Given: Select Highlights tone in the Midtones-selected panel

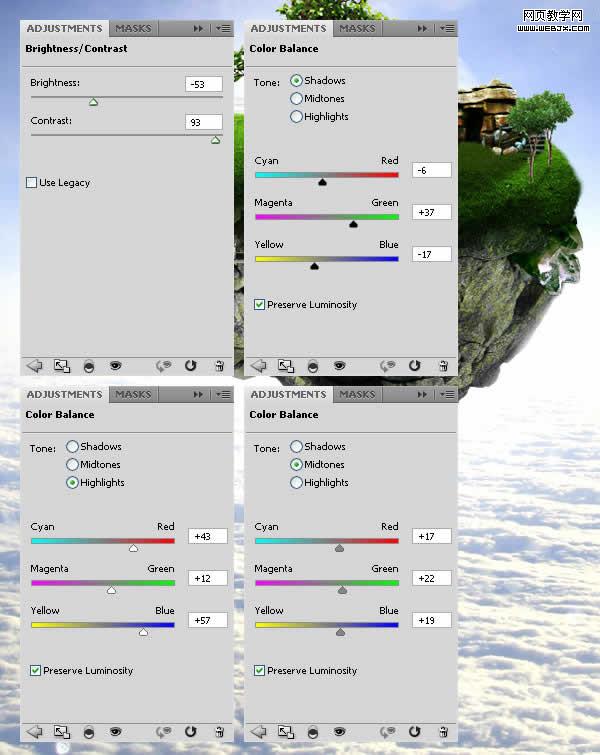Looking at the screenshot, I should coord(296,482).
